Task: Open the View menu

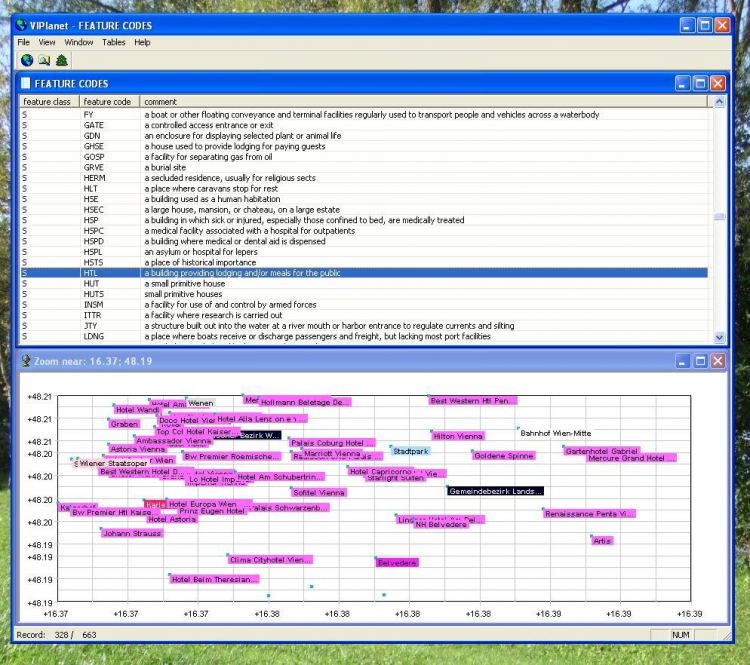Action: tap(47, 42)
